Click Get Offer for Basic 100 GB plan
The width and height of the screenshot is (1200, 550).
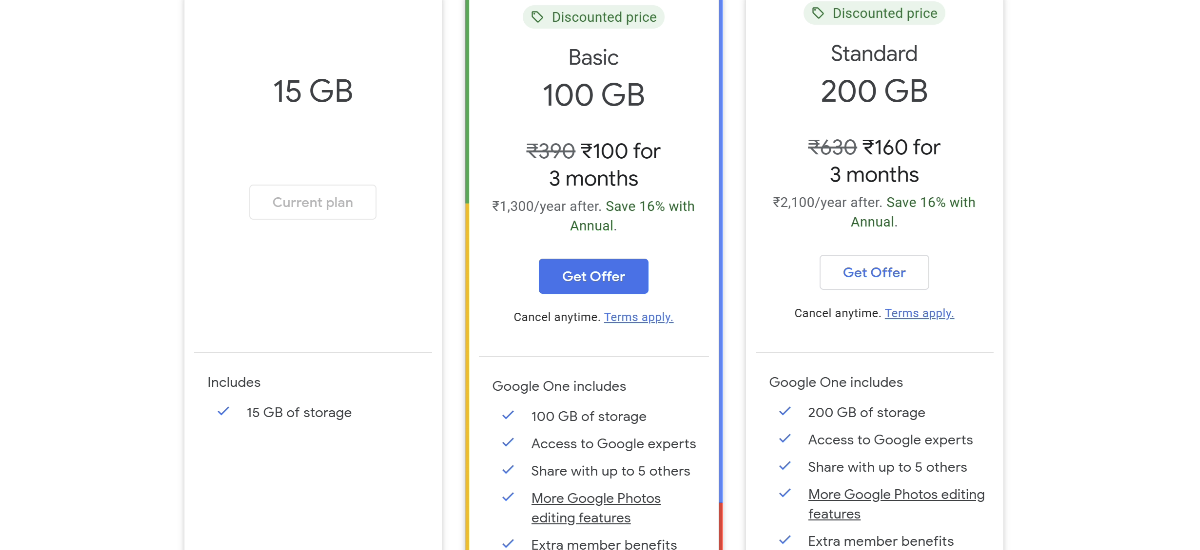click(593, 276)
